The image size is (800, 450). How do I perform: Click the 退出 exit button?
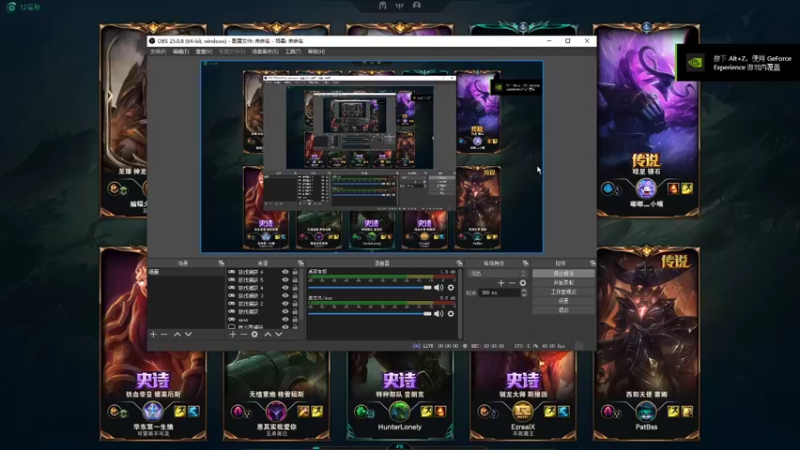tap(563, 310)
